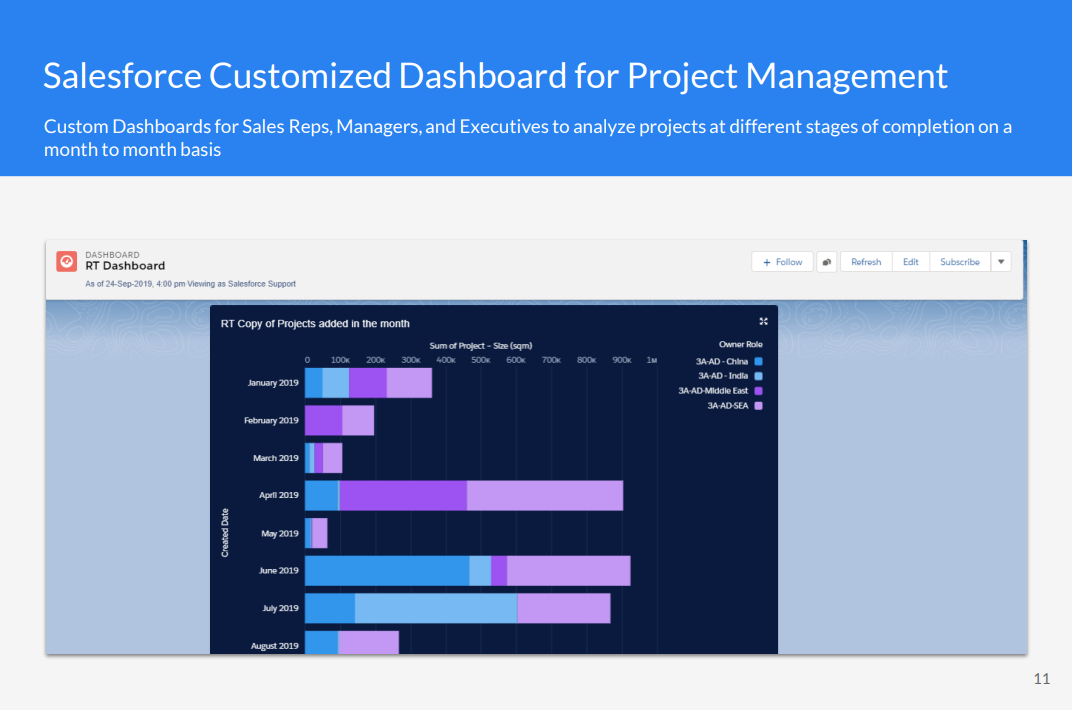Click the RT Dashboard title
This screenshot has width=1072, height=710.
(125, 266)
